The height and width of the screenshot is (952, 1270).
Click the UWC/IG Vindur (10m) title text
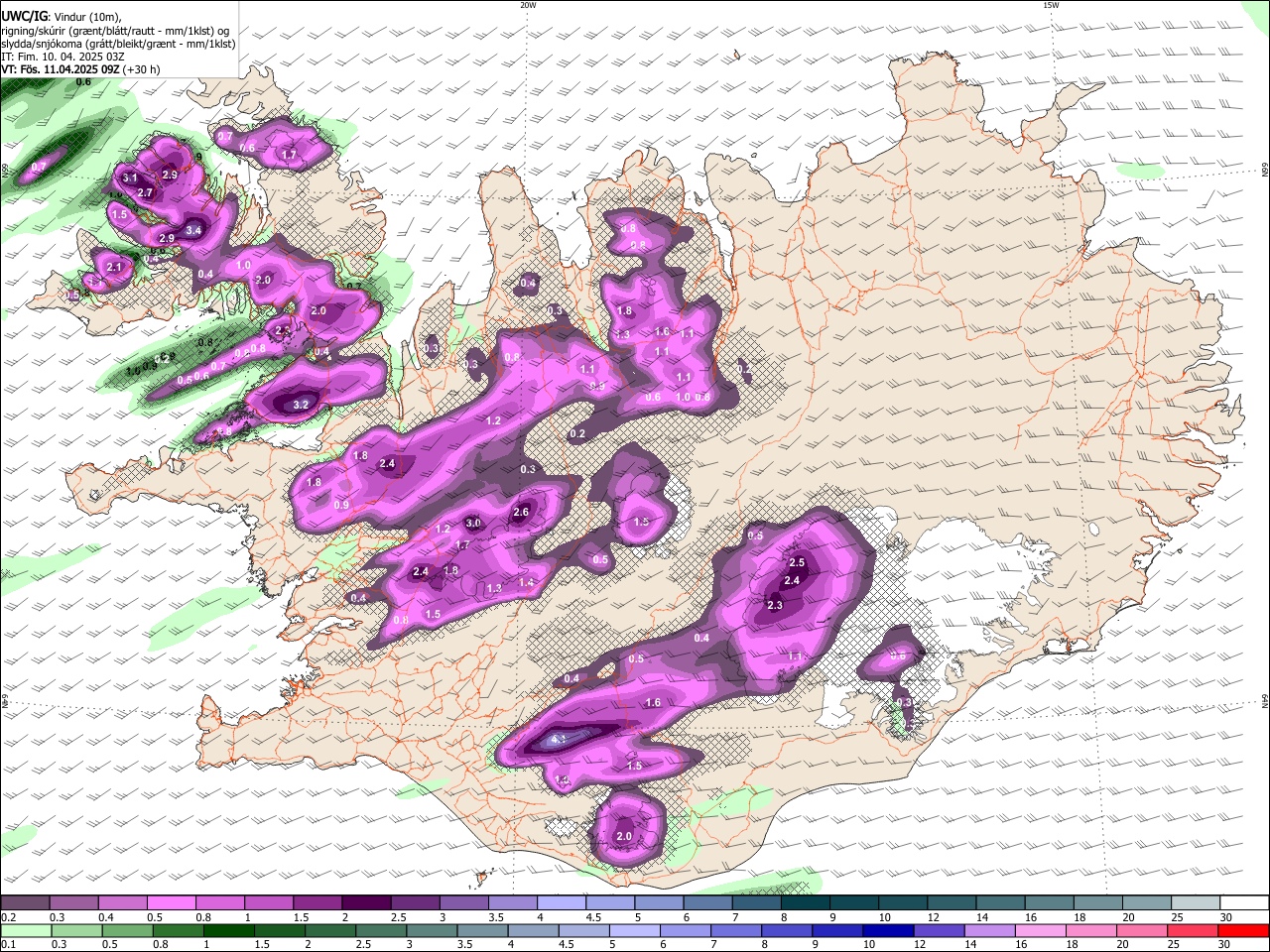(x=62, y=17)
